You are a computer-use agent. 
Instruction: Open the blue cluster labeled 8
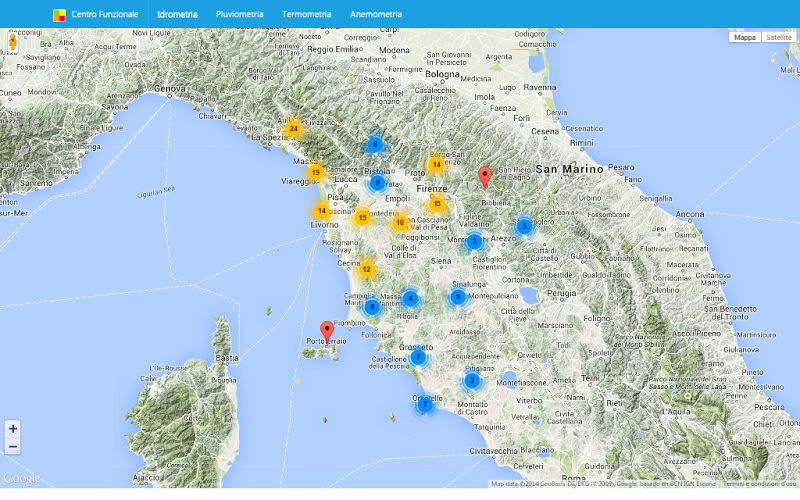[376, 145]
